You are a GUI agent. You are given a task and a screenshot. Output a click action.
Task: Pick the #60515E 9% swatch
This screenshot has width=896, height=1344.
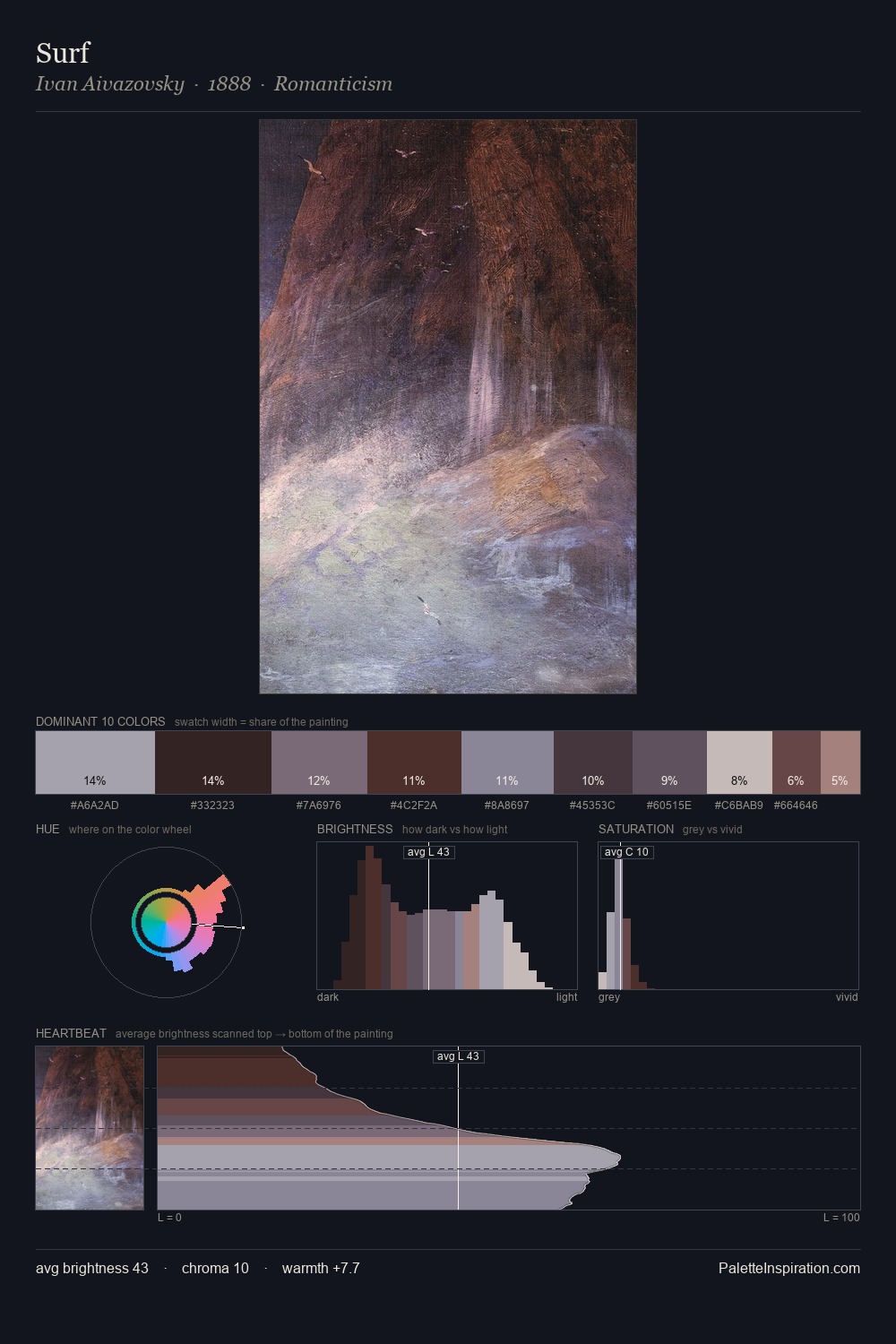[669, 762]
